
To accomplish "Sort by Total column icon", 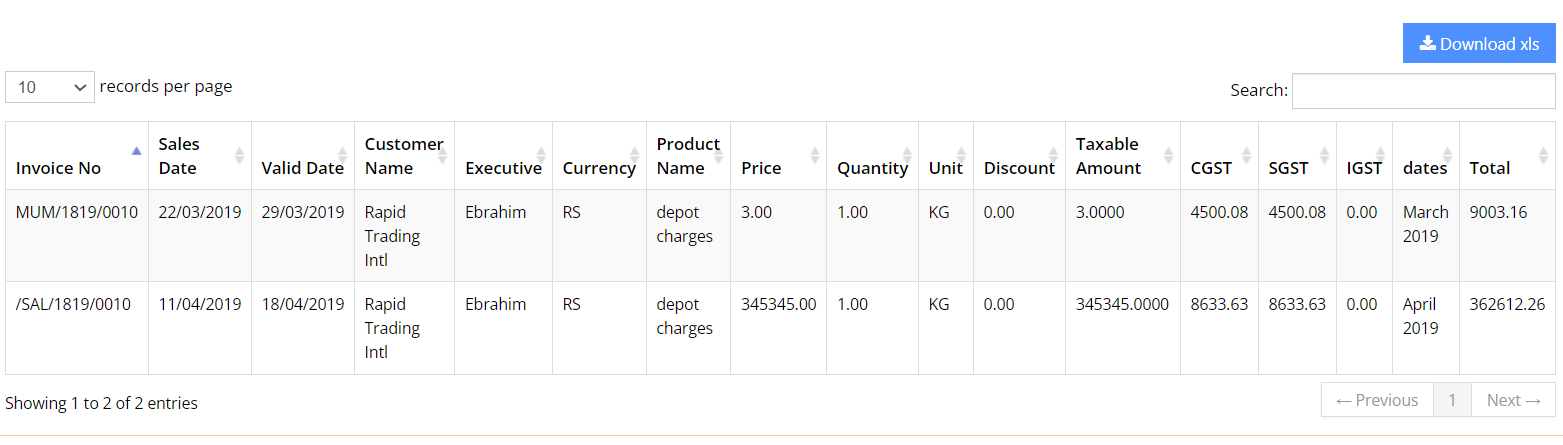I will (1543, 155).
